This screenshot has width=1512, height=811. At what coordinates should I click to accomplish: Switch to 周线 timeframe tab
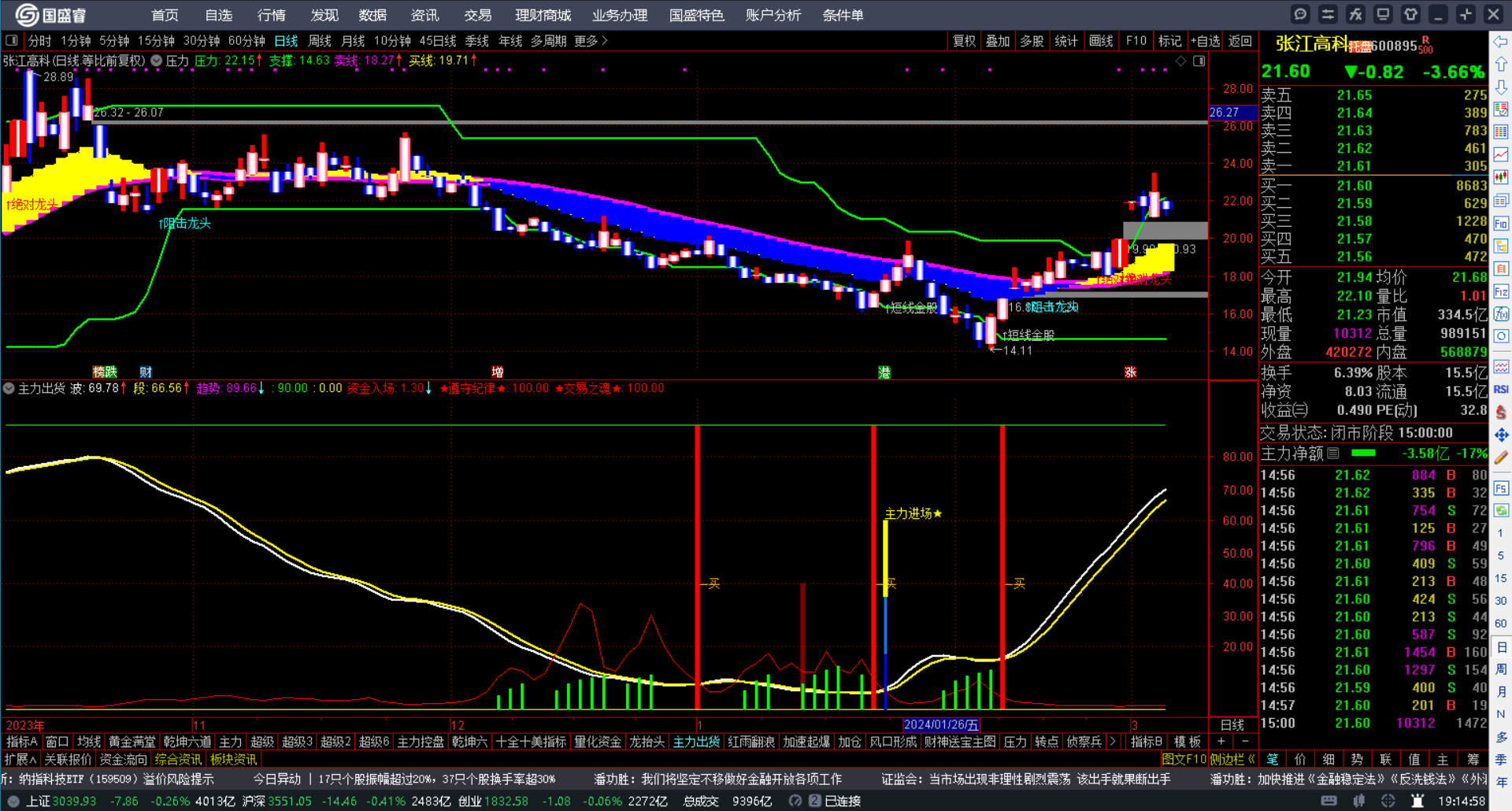click(320, 41)
